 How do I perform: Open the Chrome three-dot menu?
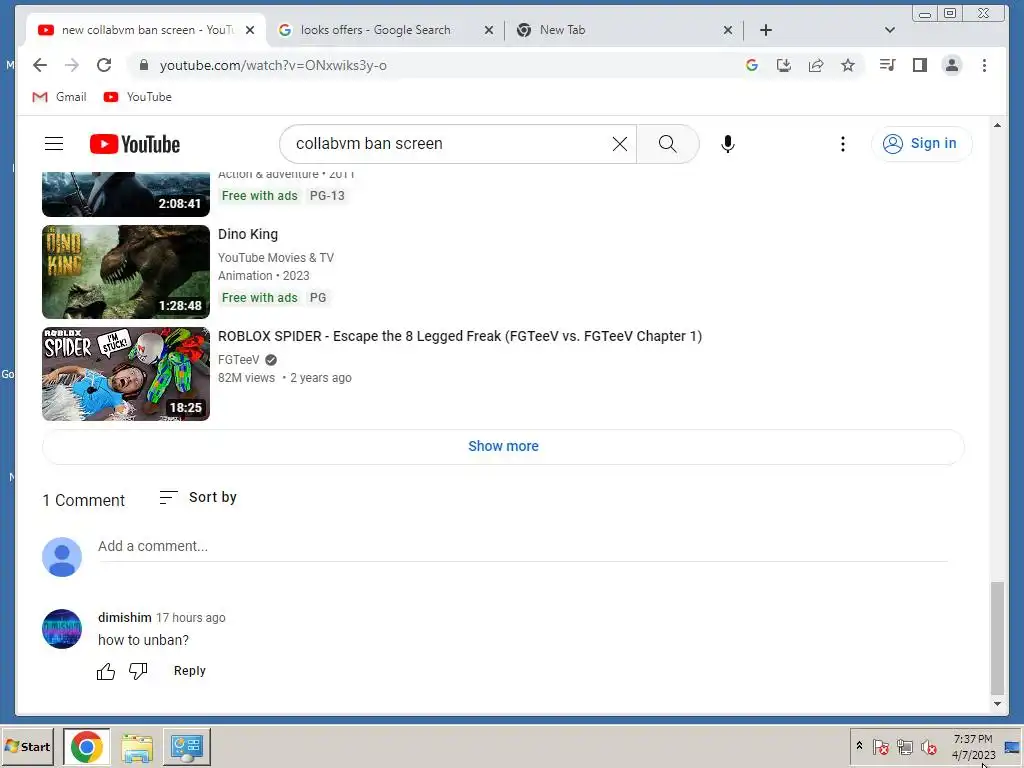pyautogui.click(x=984, y=65)
